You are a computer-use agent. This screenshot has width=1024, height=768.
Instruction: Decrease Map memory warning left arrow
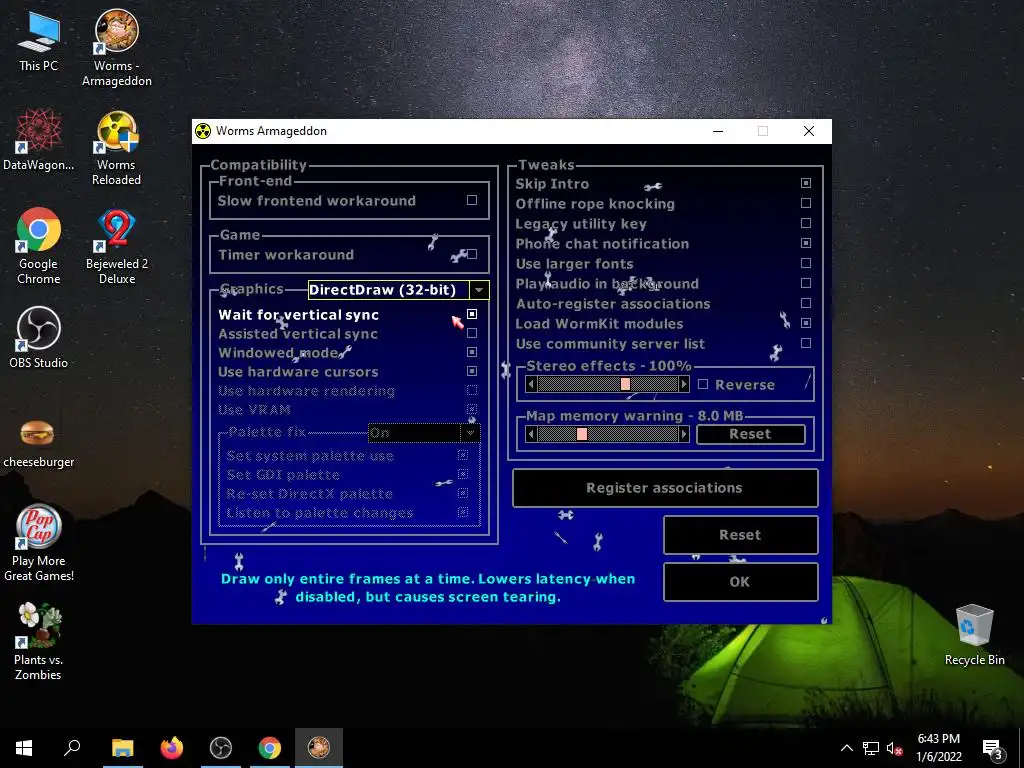coord(532,434)
